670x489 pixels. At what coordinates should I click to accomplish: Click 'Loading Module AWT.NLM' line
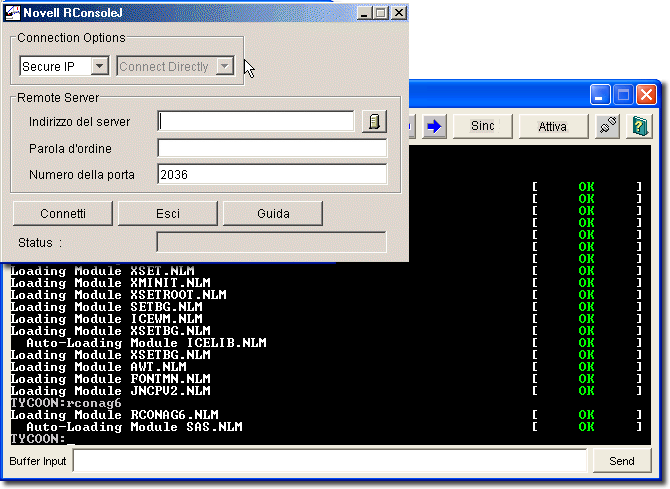99,367
